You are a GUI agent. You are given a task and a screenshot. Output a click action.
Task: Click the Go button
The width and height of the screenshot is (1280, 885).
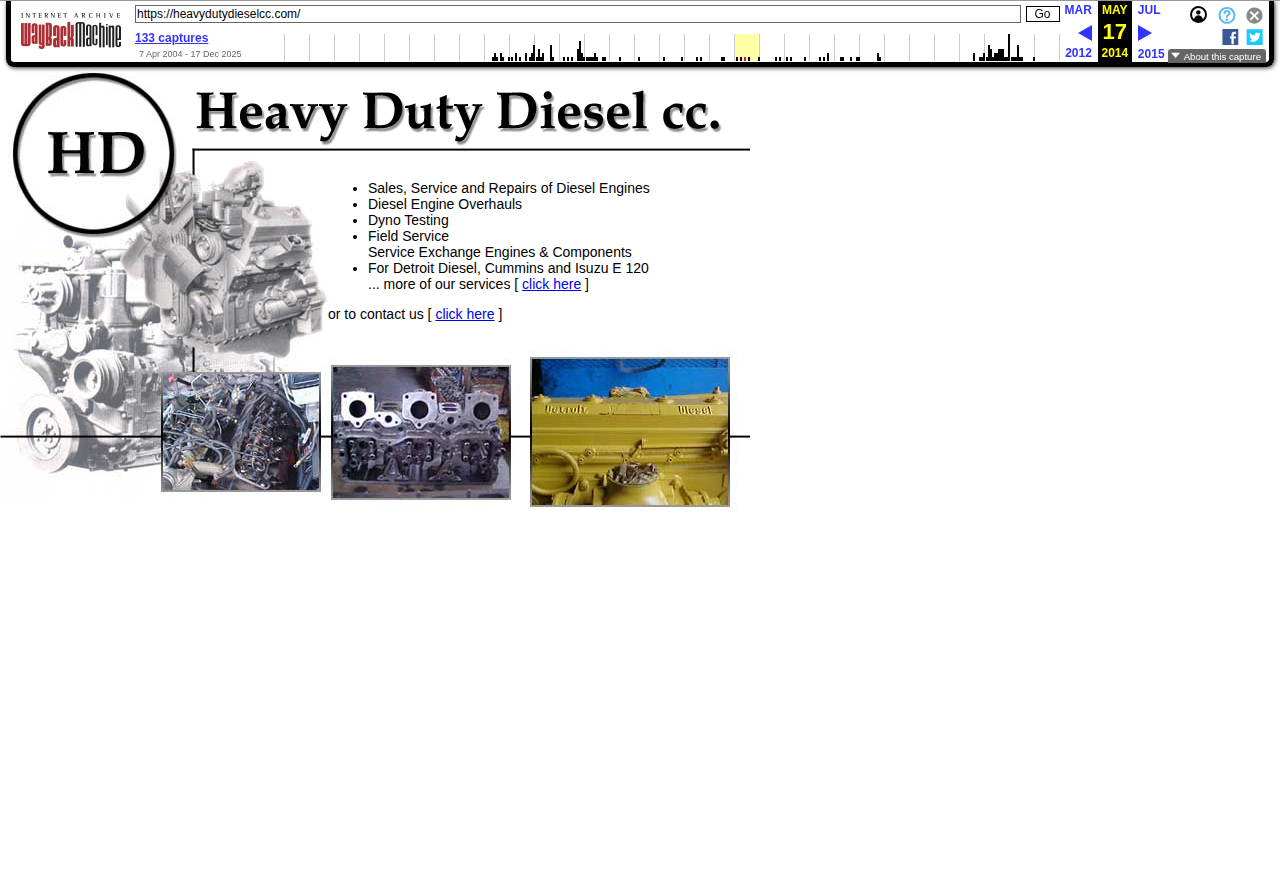click(x=1042, y=14)
